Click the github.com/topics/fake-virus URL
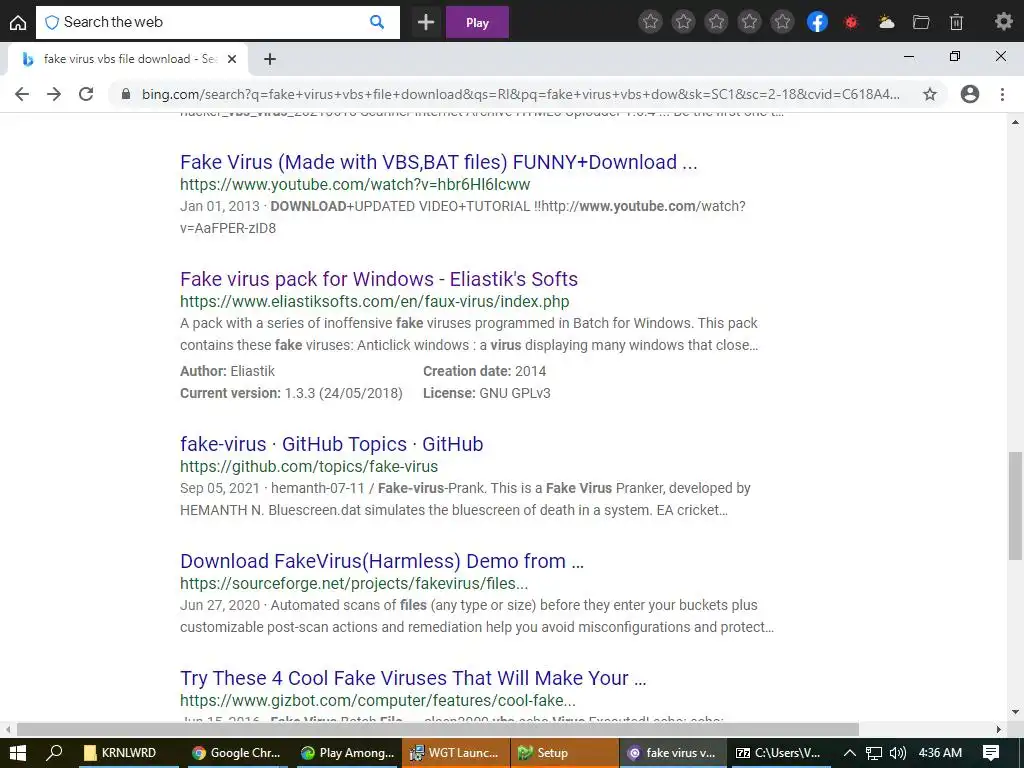The height and width of the screenshot is (768, 1024). coord(309,466)
